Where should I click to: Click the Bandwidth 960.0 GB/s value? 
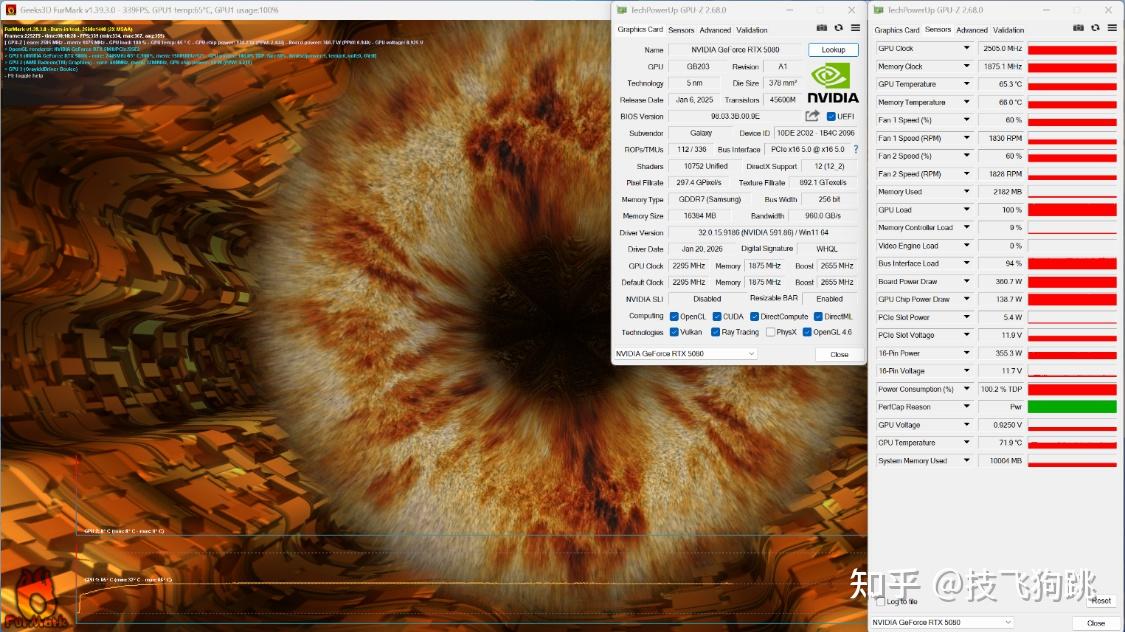(823, 216)
